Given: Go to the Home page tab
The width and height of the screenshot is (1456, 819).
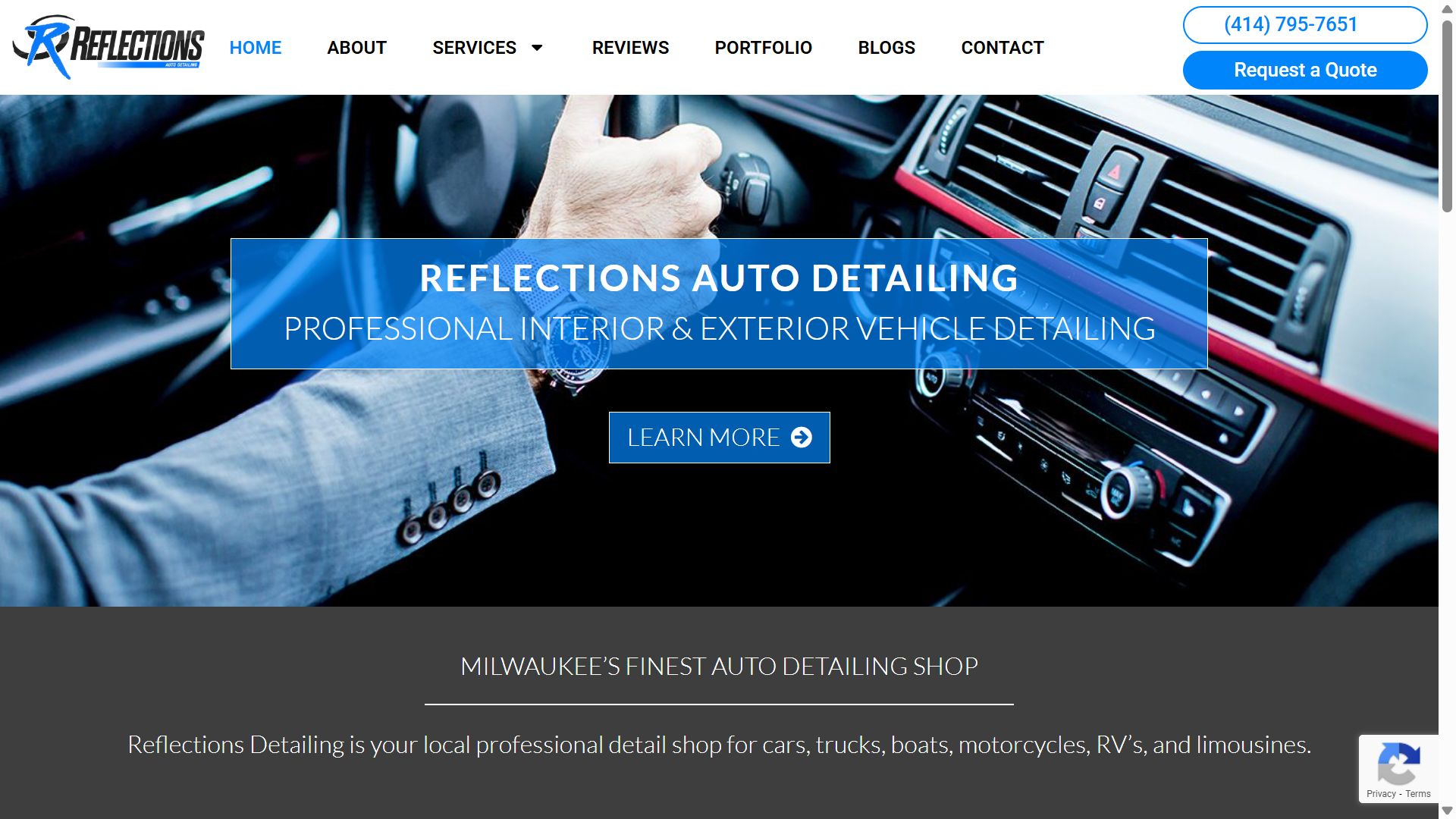Looking at the screenshot, I should tap(256, 48).
